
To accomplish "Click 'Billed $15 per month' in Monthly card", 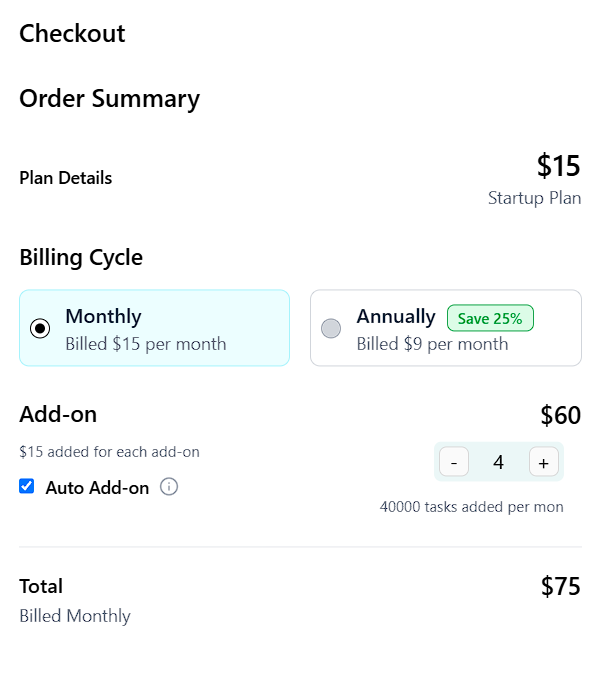I will tap(145, 344).
